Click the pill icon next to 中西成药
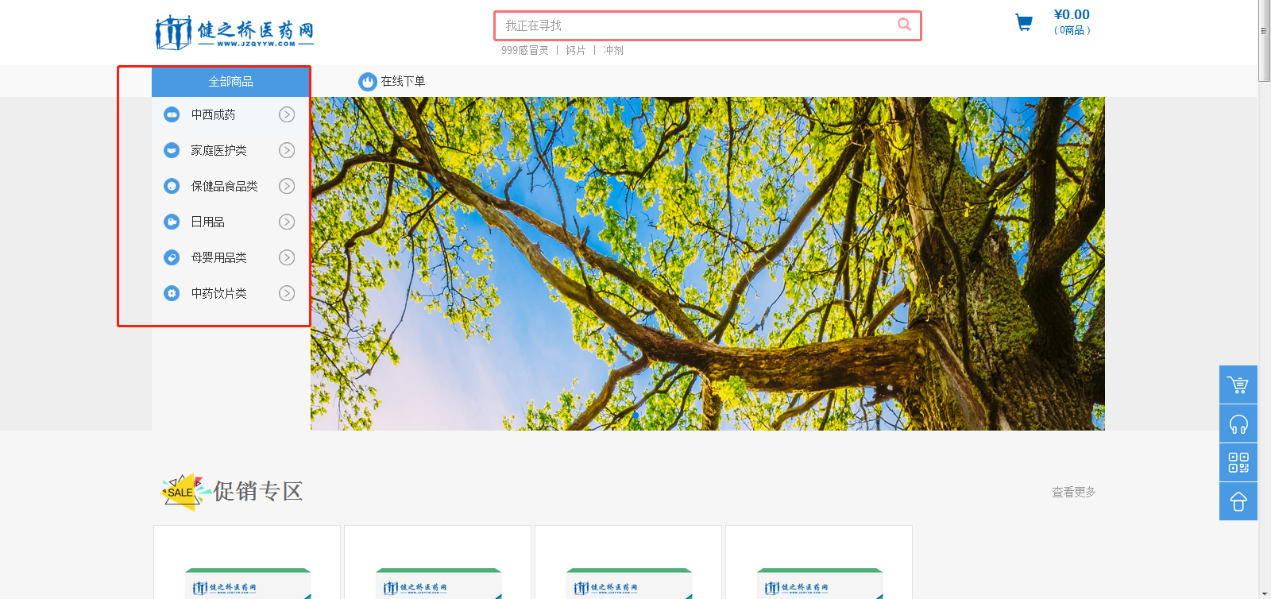 (x=171, y=115)
